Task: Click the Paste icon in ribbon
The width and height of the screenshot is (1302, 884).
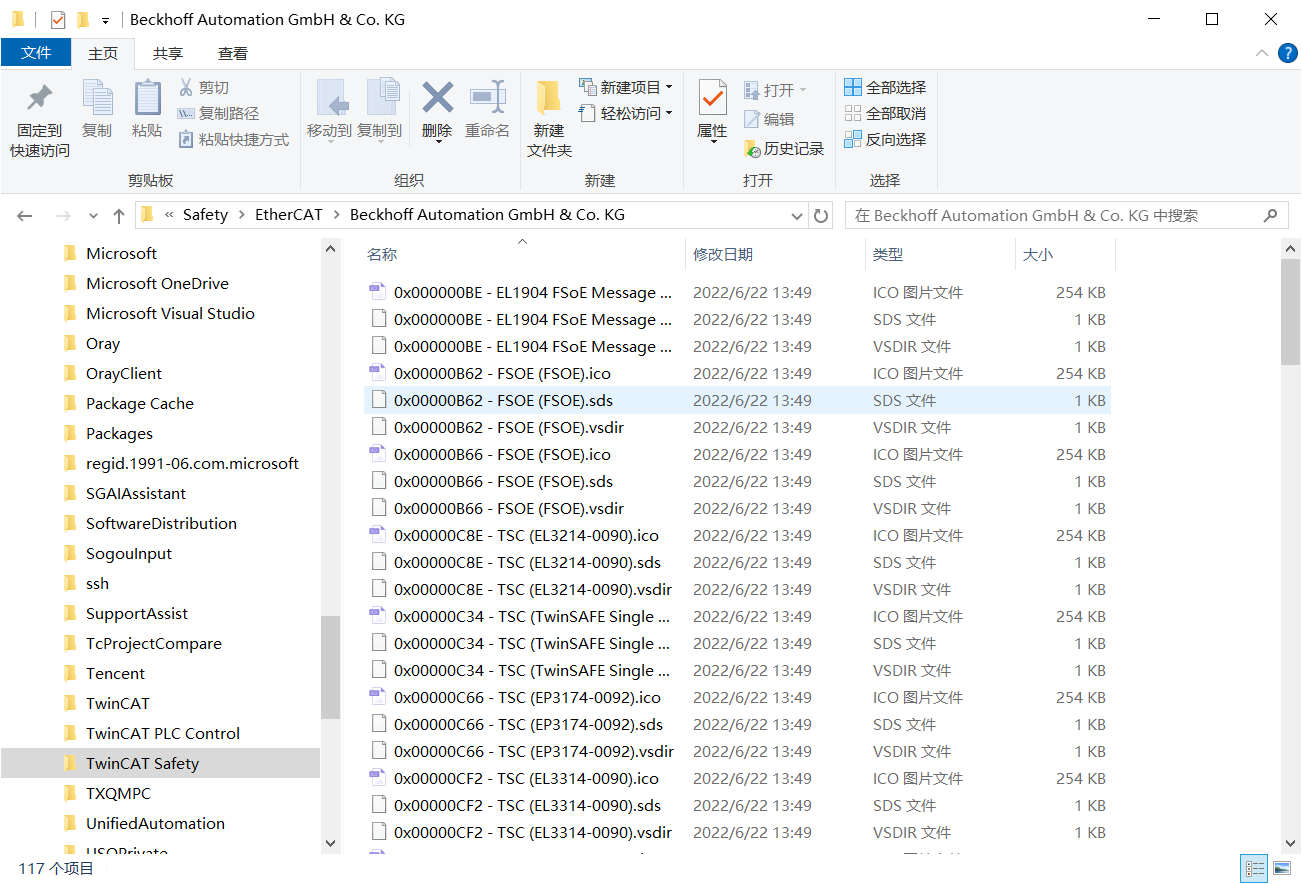Action: [147, 99]
